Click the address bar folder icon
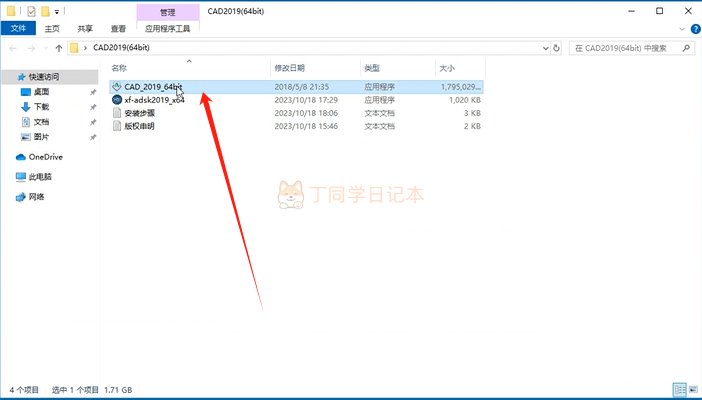 point(74,47)
